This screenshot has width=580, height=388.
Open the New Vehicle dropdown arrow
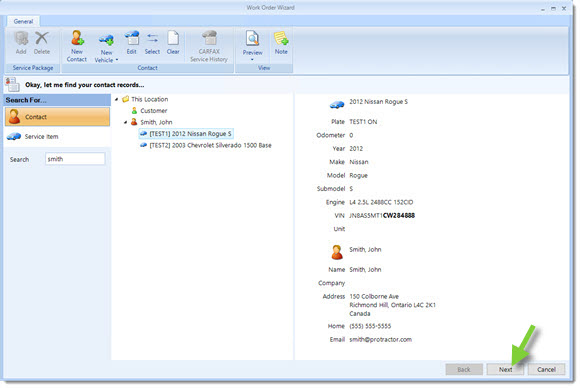[x=117, y=60]
